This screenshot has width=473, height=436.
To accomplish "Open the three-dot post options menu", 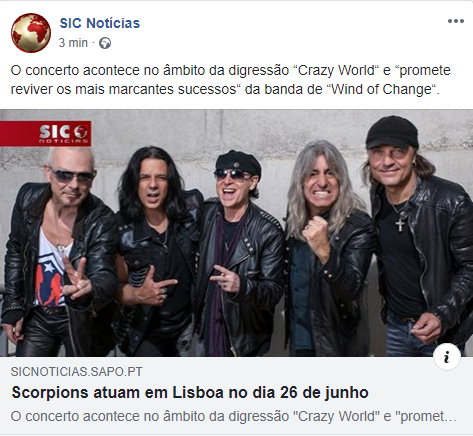I will 456,21.
